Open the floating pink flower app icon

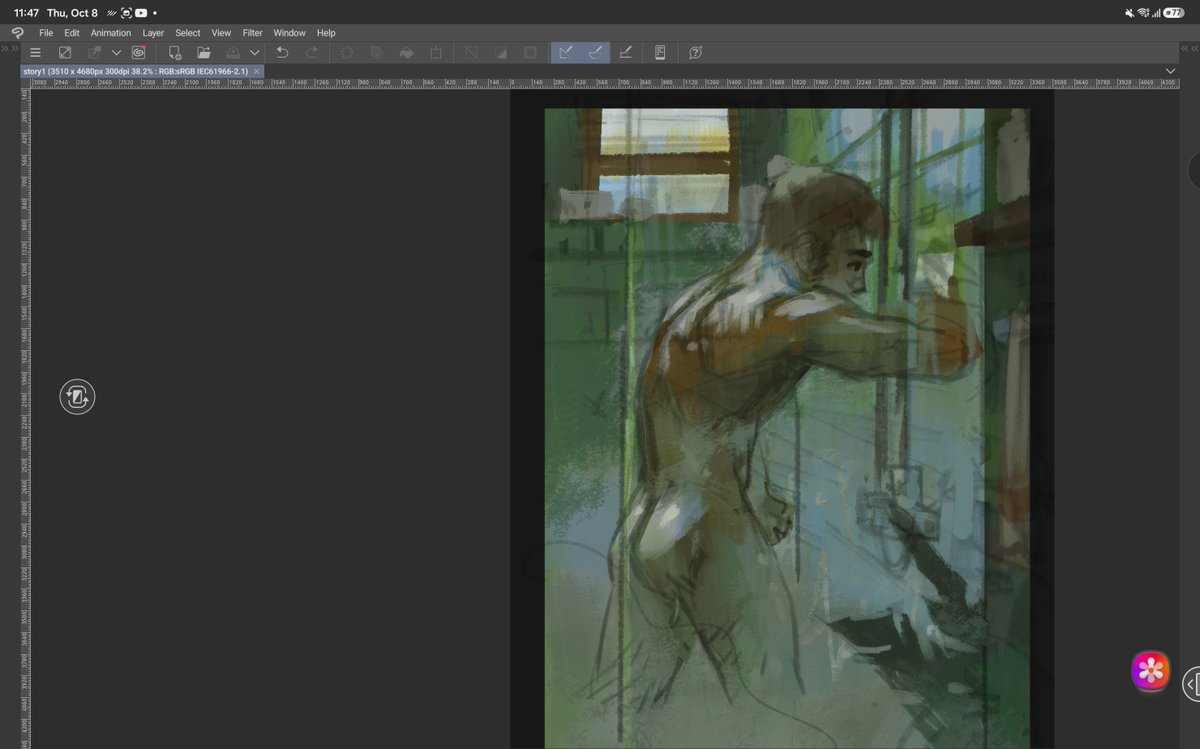pos(1151,670)
